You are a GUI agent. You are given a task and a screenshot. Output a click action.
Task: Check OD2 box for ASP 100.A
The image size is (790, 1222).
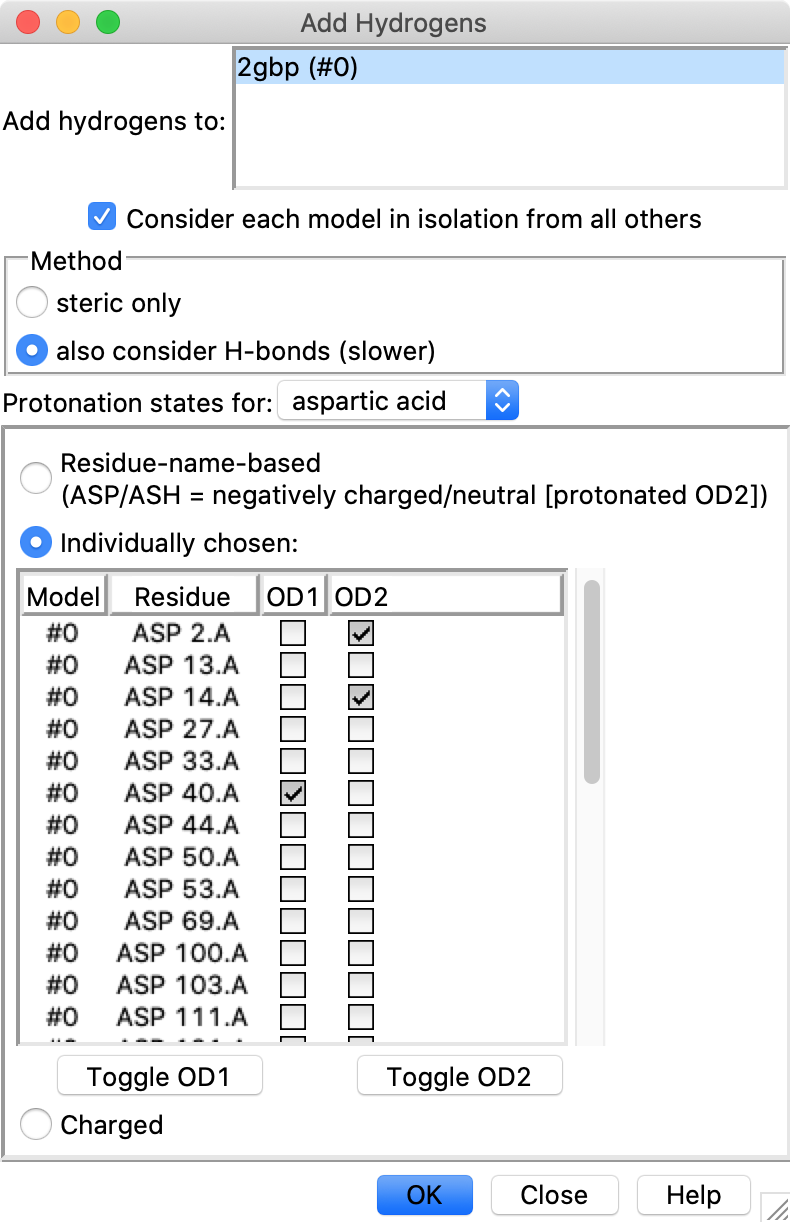361,953
